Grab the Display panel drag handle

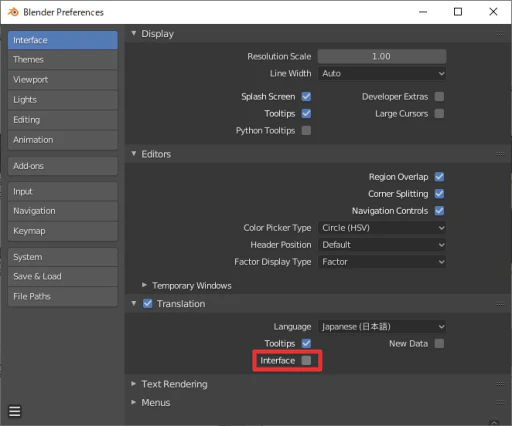pos(500,33)
